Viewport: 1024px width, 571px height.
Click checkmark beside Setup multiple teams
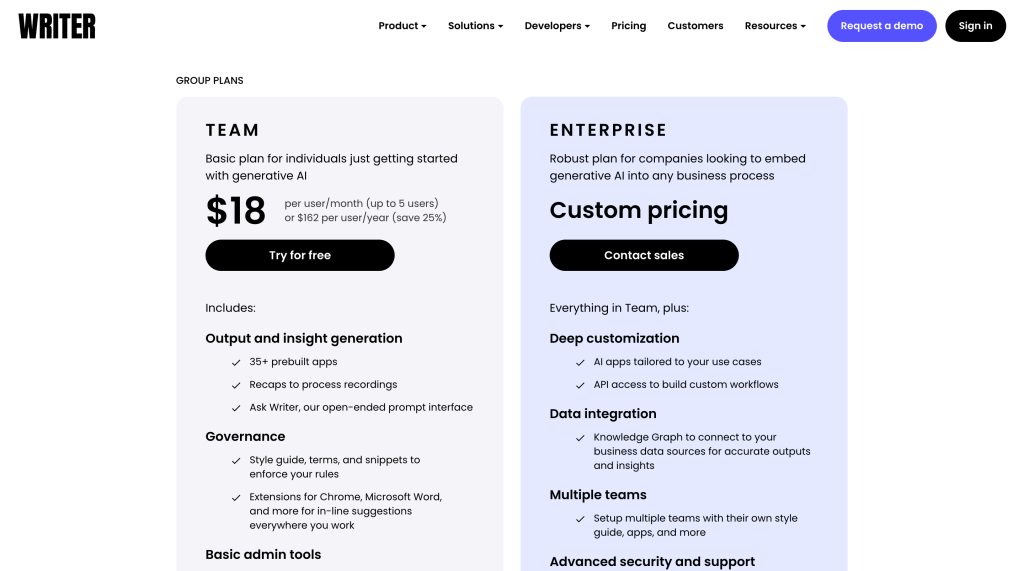pos(580,519)
